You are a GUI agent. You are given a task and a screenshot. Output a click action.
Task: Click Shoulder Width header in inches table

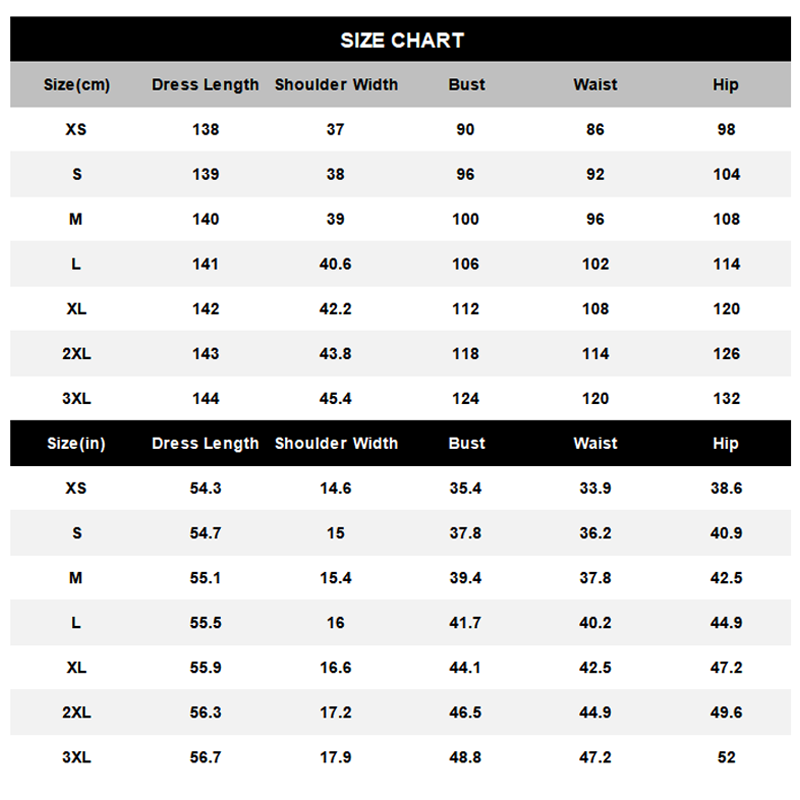point(336,443)
